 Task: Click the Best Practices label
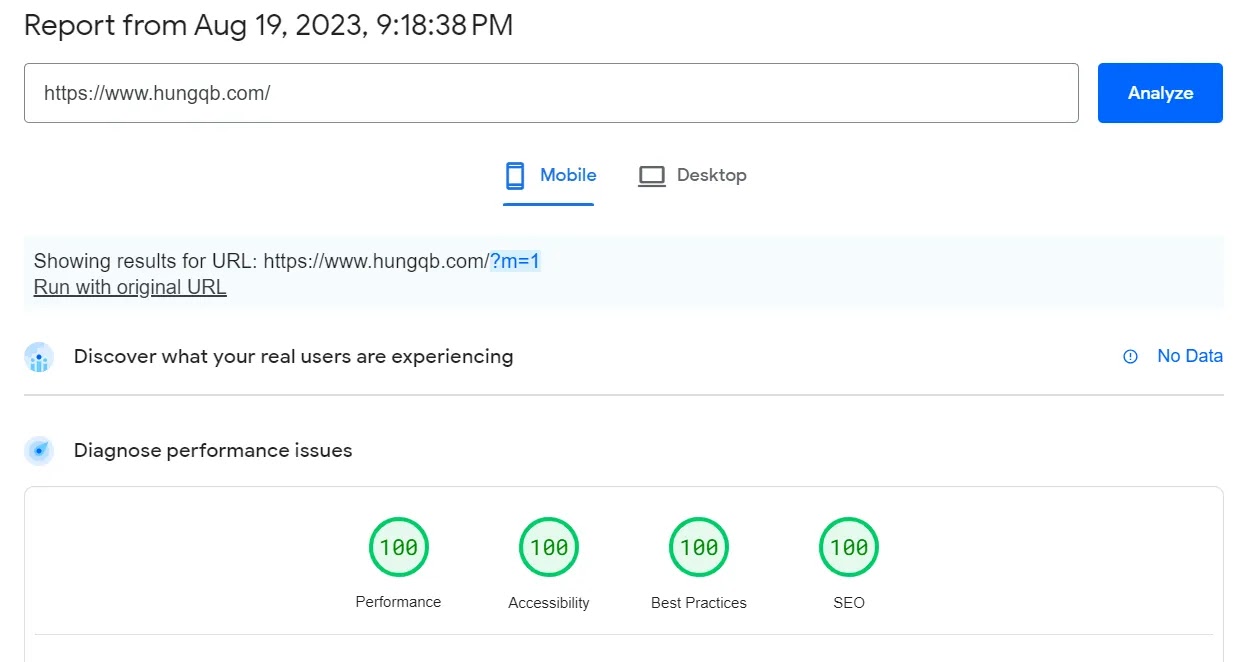tap(699, 603)
